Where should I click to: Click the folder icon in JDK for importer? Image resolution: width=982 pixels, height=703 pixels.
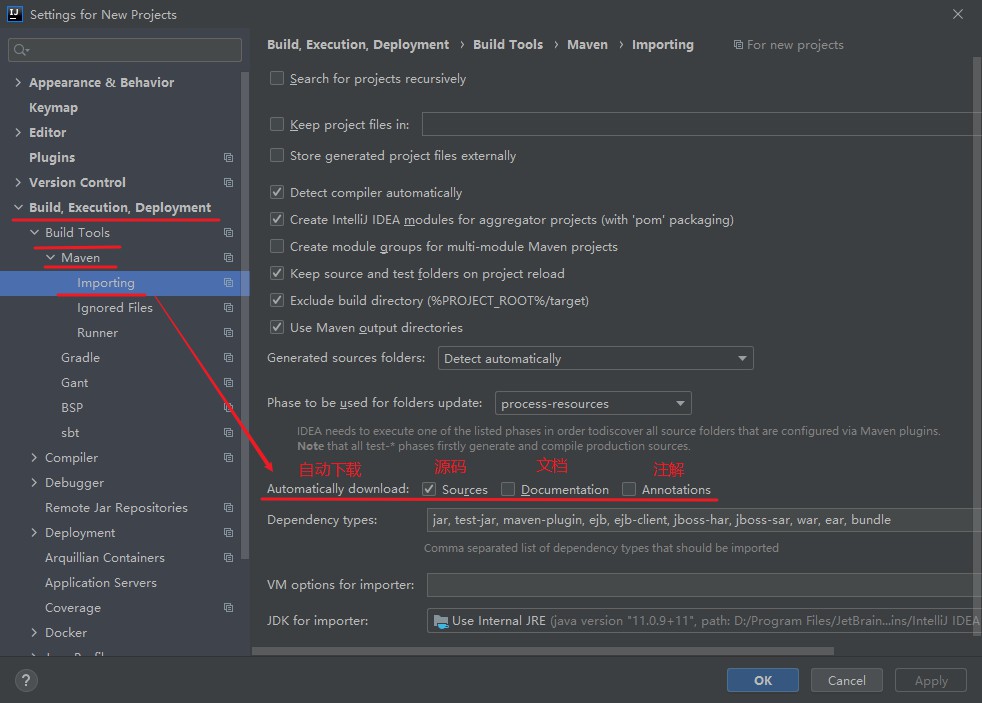click(441, 621)
